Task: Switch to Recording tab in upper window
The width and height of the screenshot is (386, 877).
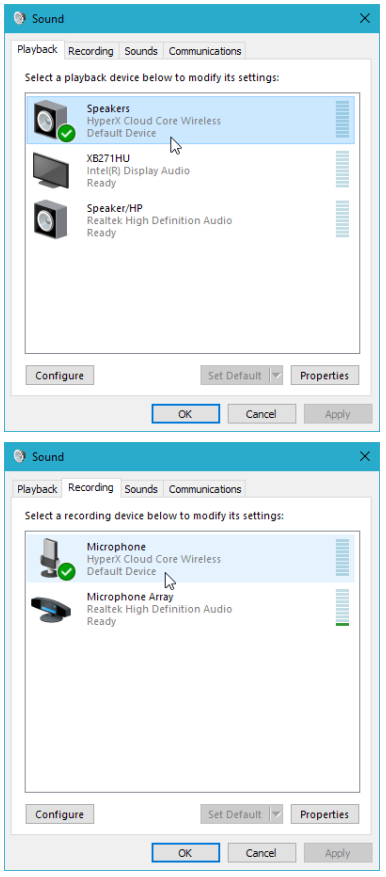Action: [91, 51]
